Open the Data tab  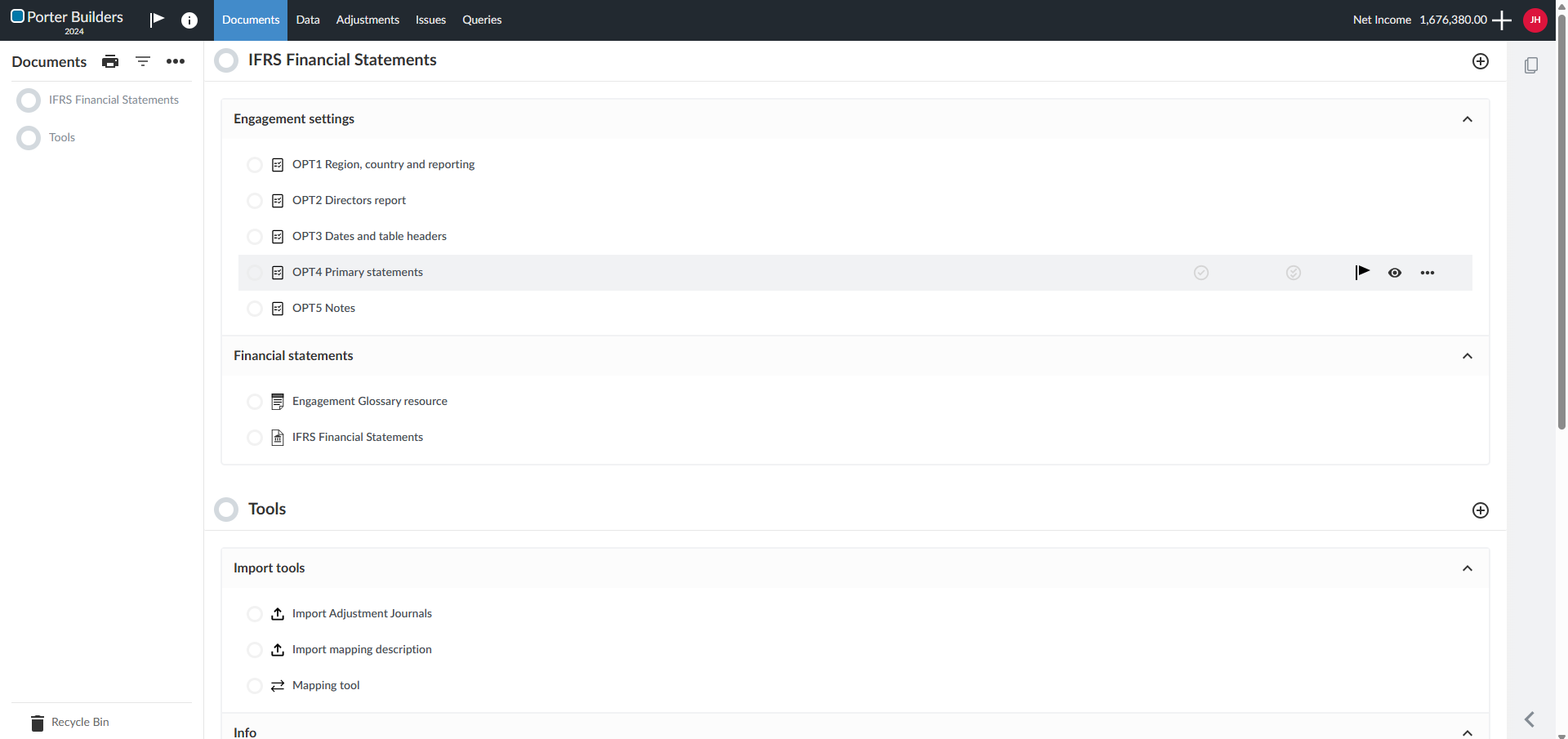308,20
